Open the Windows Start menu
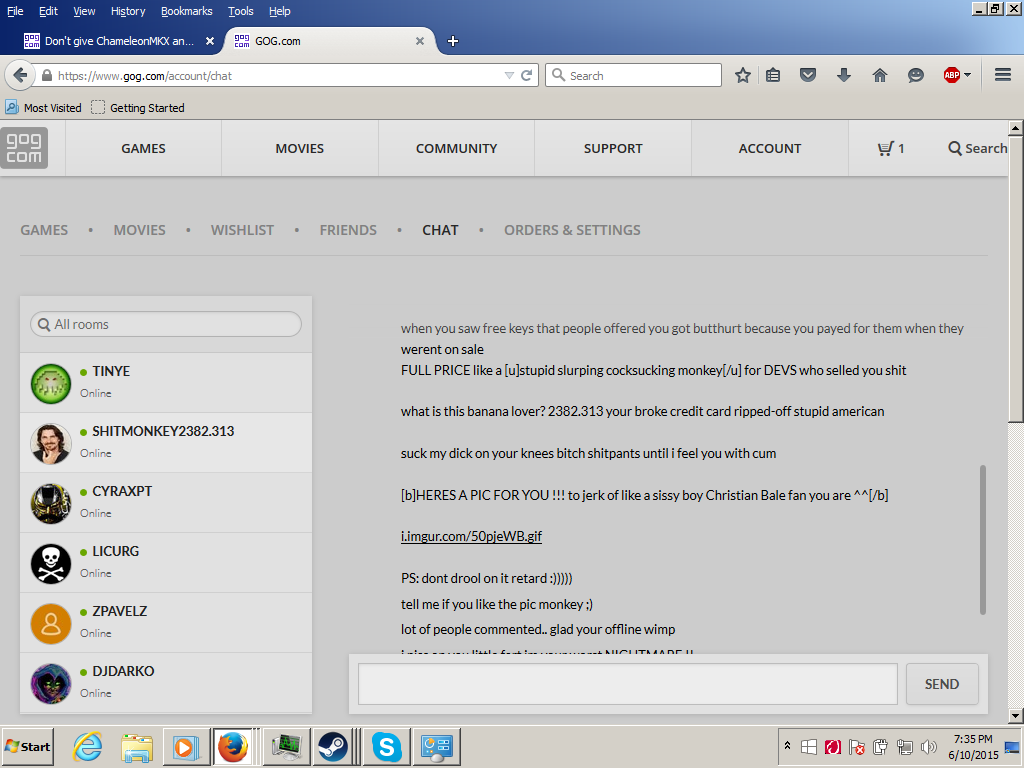The width and height of the screenshot is (1024, 768). point(27,746)
